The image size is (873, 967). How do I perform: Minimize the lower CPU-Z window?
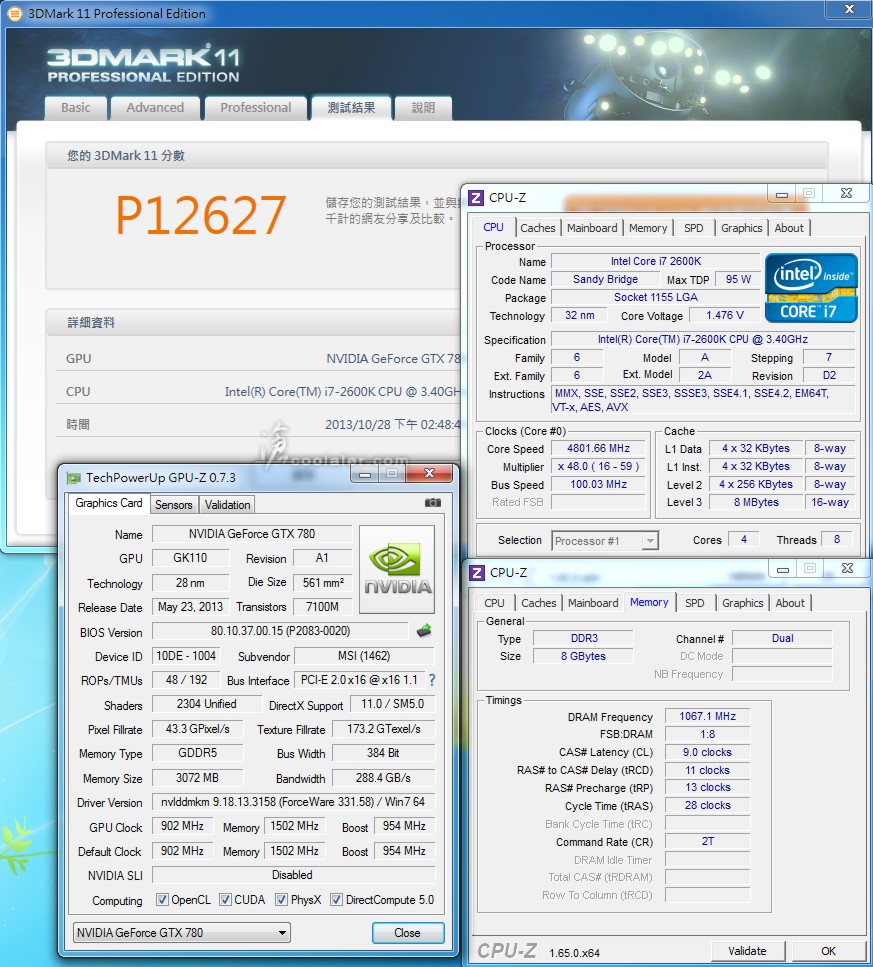(x=783, y=569)
